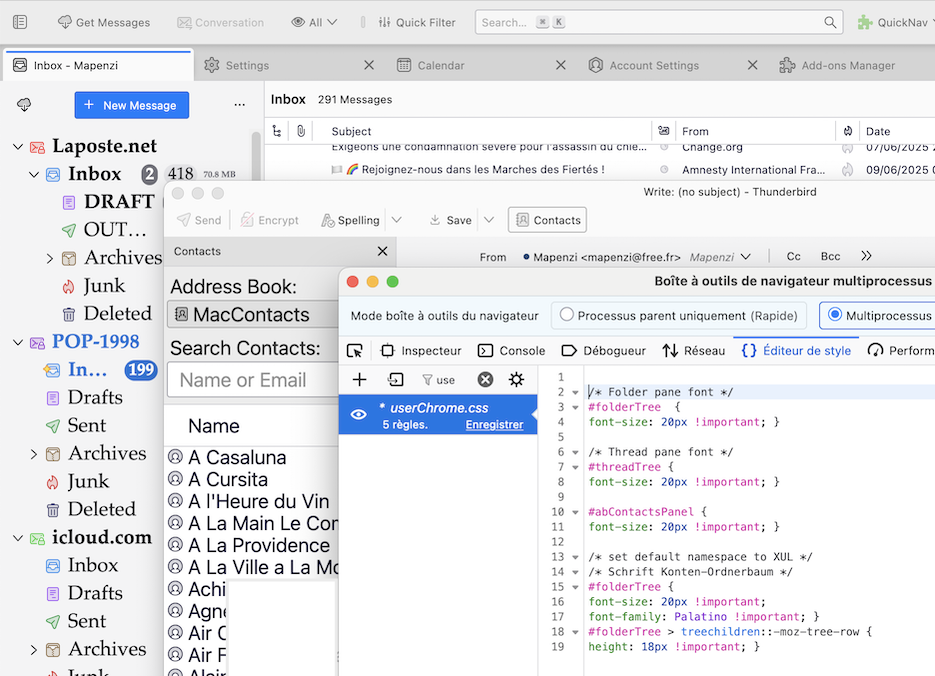Click the blue New Message button
Viewport: 935px width, 676px height.
click(131, 105)
